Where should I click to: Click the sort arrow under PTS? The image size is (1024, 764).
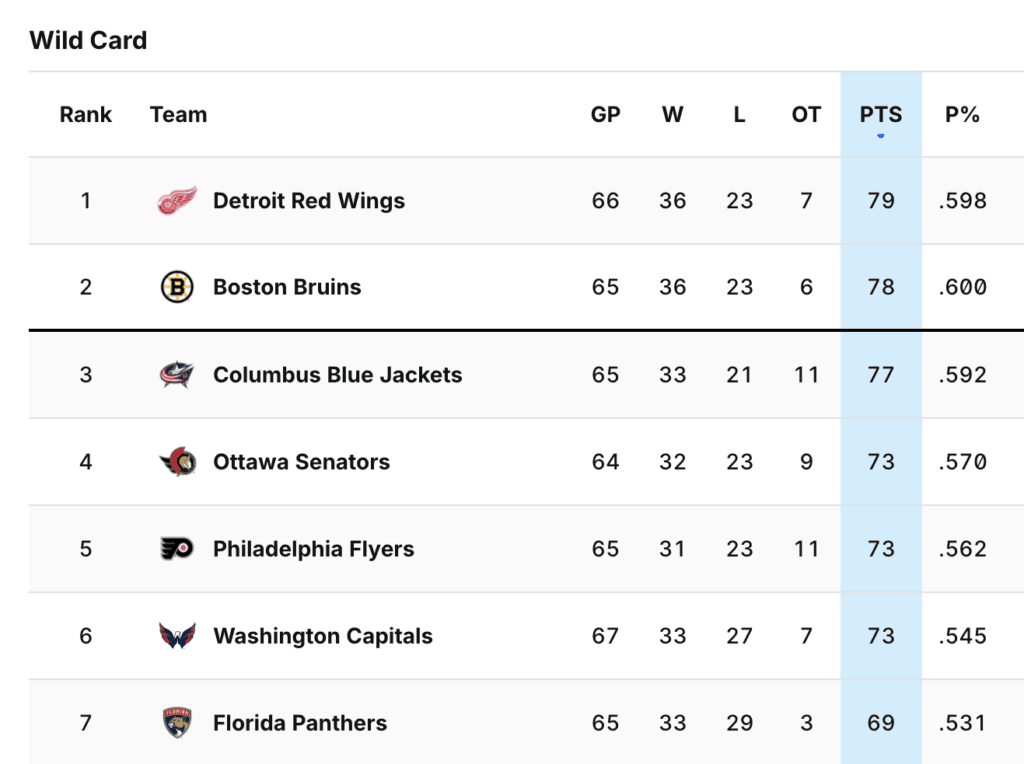coord(880,136)
